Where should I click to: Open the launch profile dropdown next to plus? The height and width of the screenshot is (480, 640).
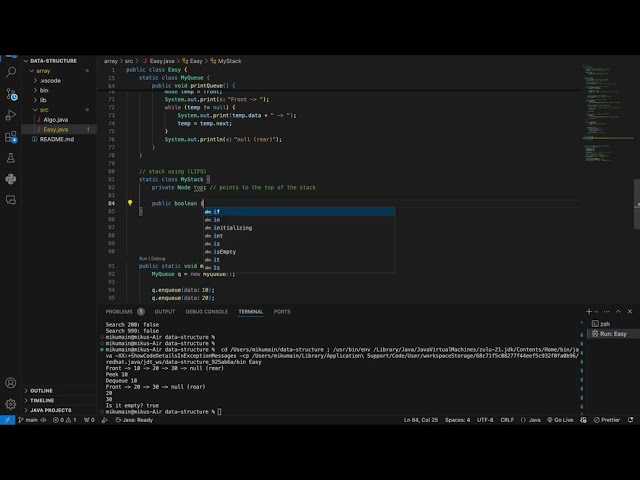[x=596, y=312]
